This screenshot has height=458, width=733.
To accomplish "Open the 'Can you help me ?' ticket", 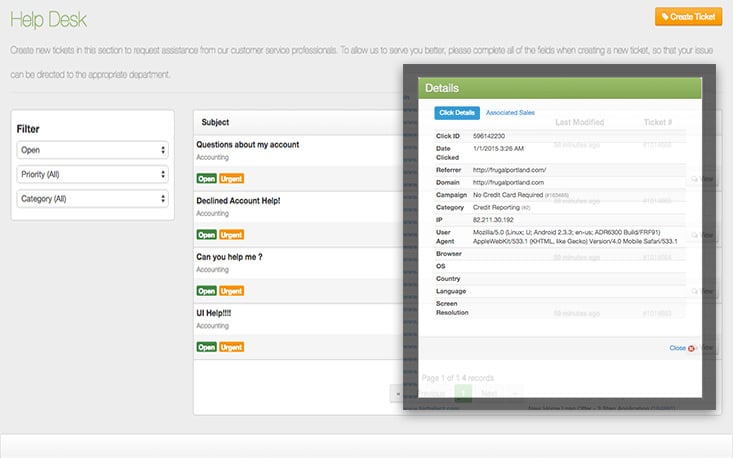I will [x=229, y=256].
